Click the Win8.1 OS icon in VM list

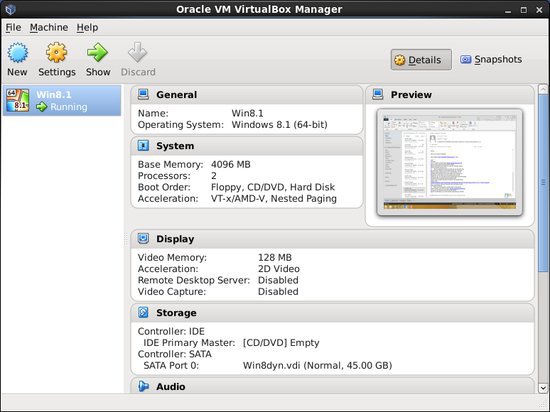(x=18, y=100)
